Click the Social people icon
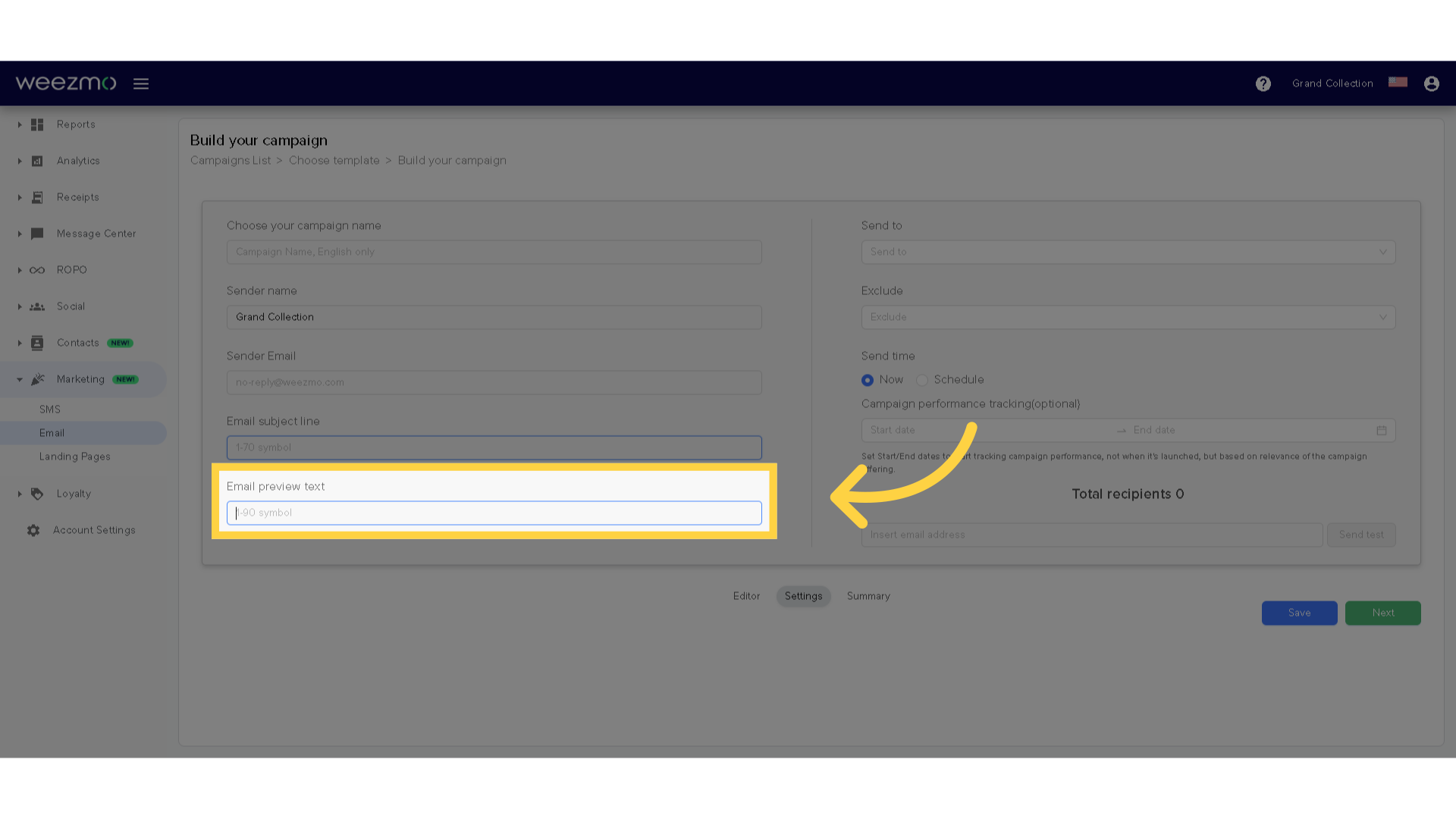The width and height of the screenshot is (1456, 819). pyautogui.click(x=37, y=306)
